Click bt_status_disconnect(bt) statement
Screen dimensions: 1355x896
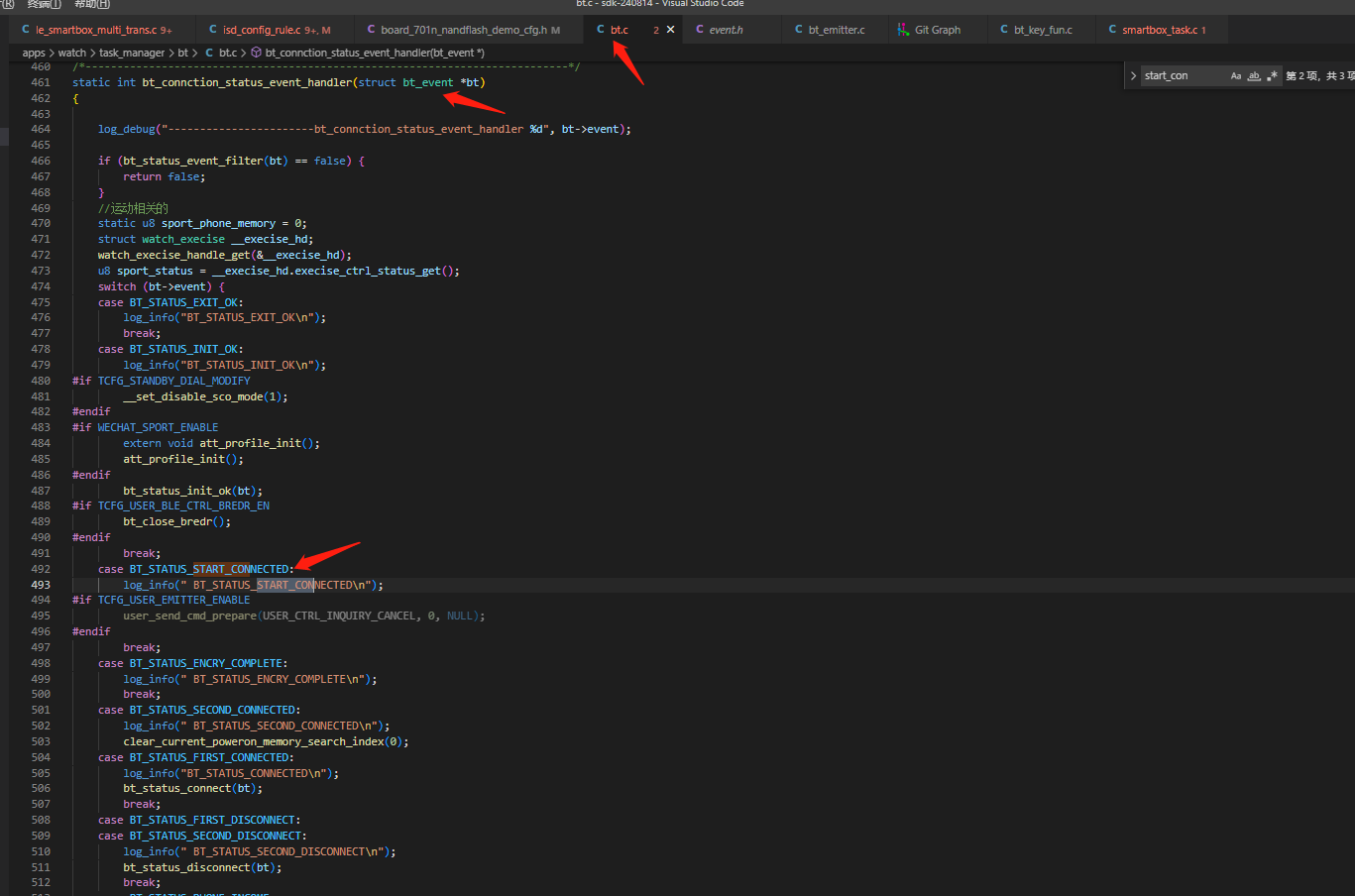[x=202, y=867]
